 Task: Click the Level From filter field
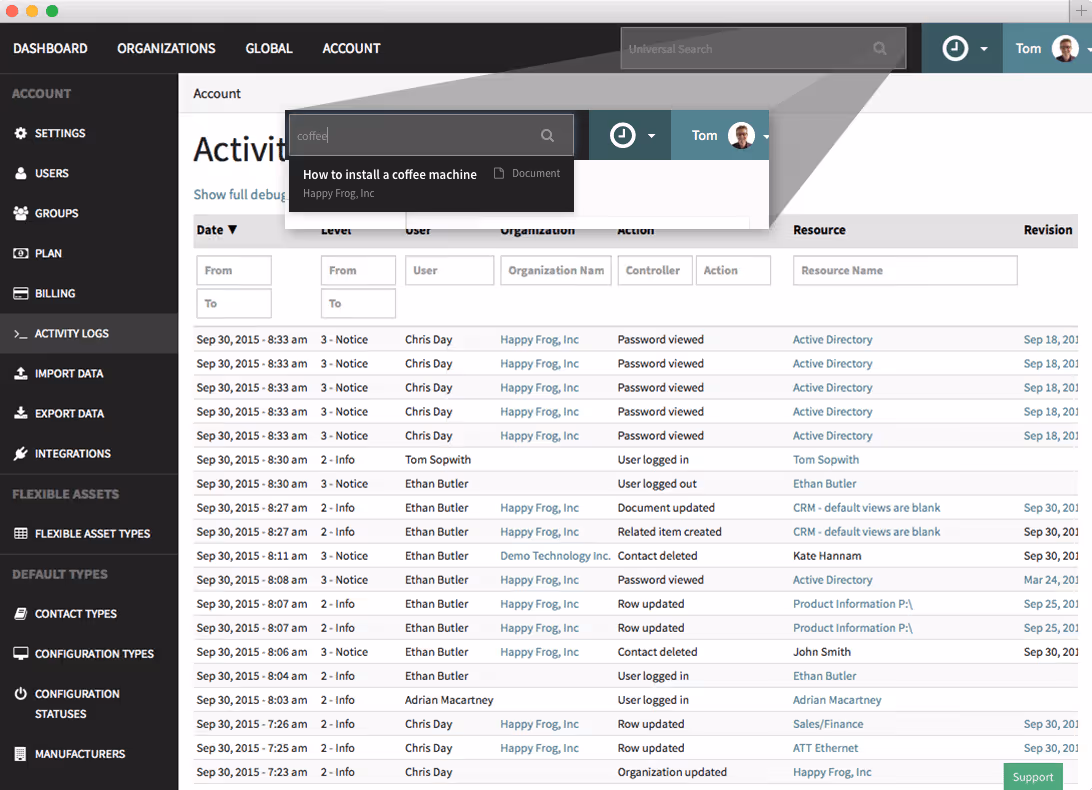(358, 270)
